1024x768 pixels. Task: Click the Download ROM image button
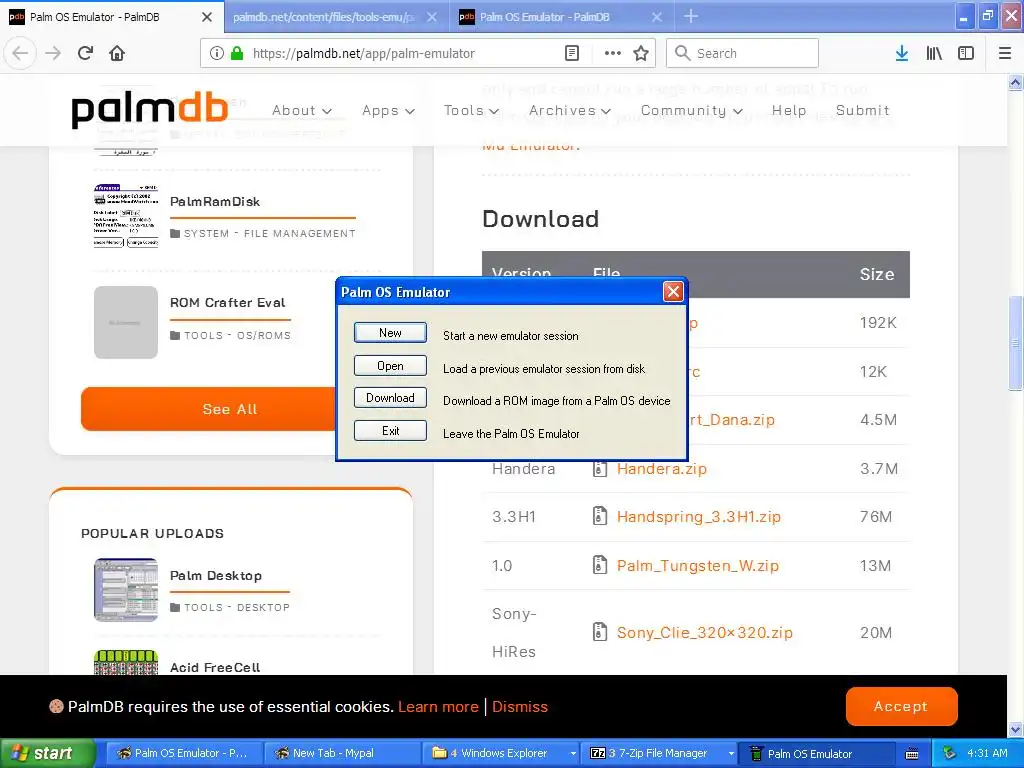tap(390, 398)
